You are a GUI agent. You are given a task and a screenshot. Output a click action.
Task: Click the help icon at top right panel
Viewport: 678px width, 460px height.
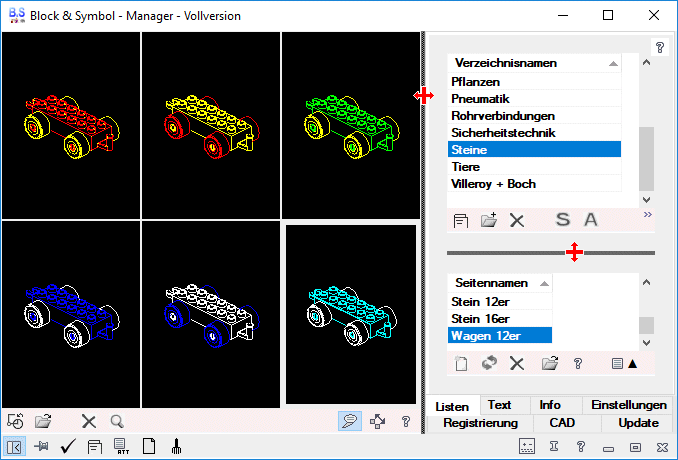660,47
